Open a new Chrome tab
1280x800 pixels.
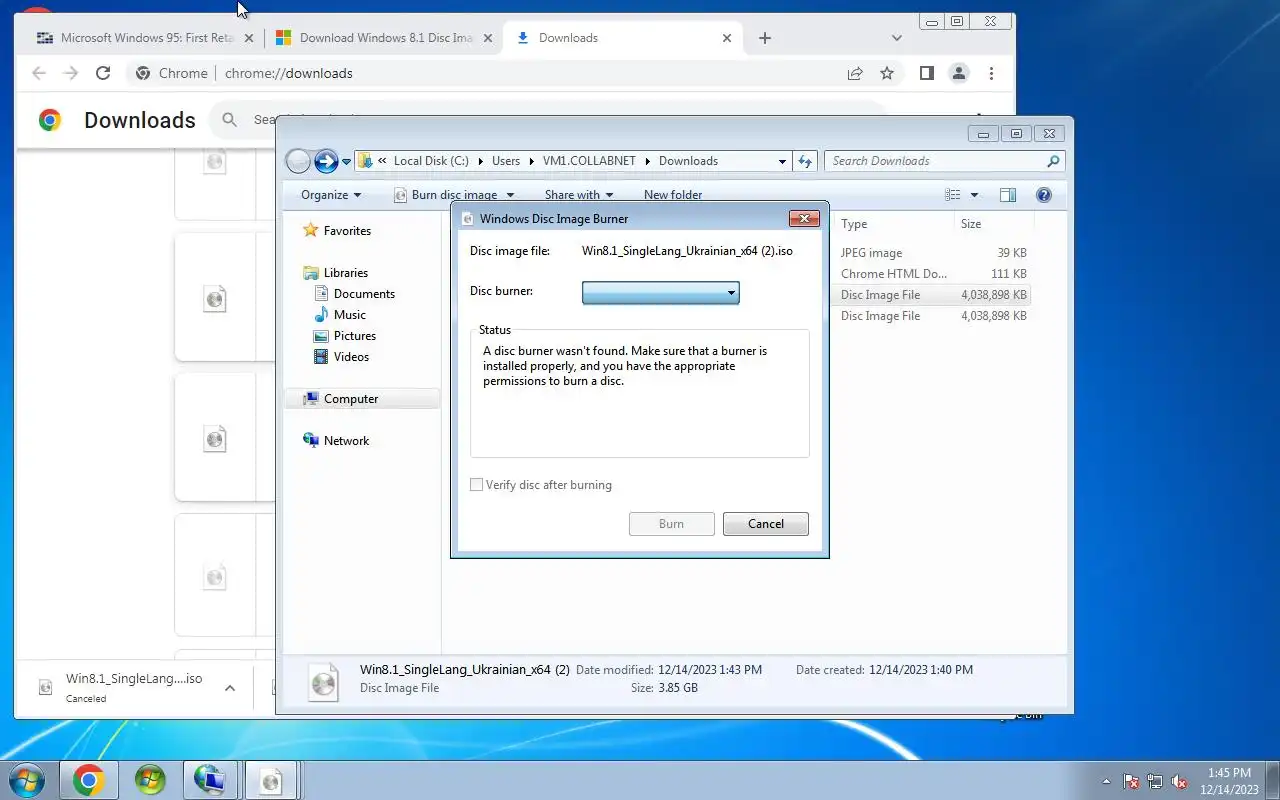tap(765, 38)
